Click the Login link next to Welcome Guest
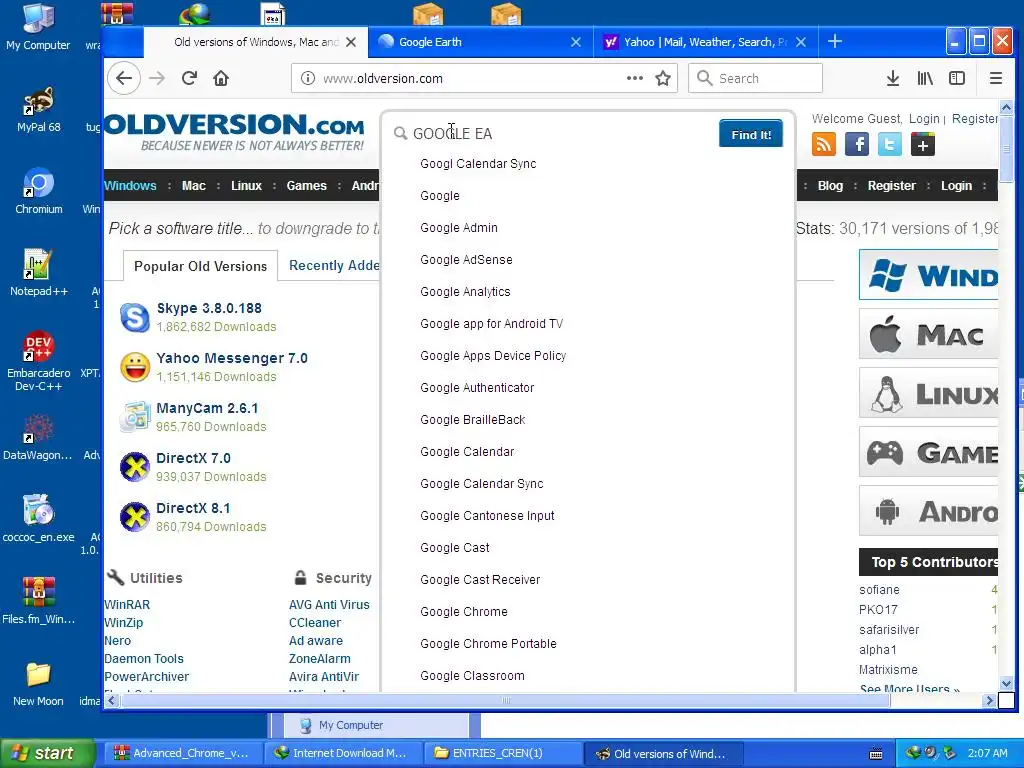This screenshot has height=768, width=1024. coord(923,118)
